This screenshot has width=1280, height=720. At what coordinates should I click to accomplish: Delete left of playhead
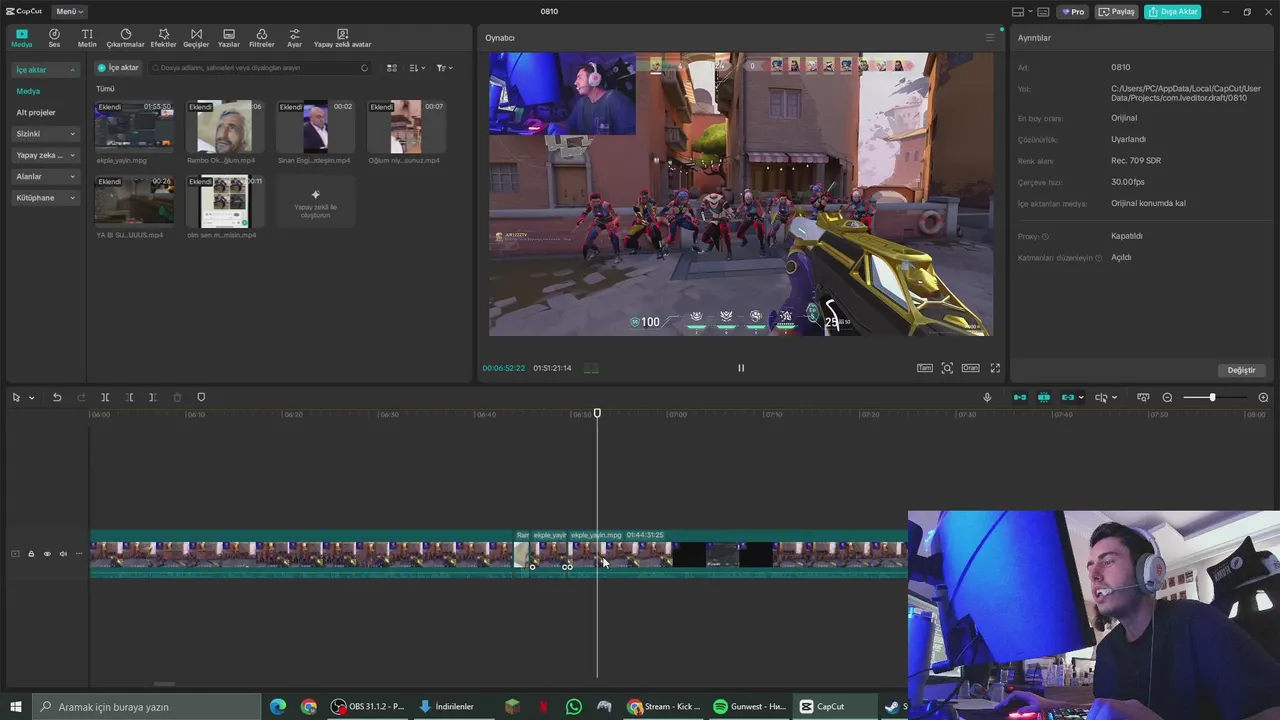tap(129, 398)
